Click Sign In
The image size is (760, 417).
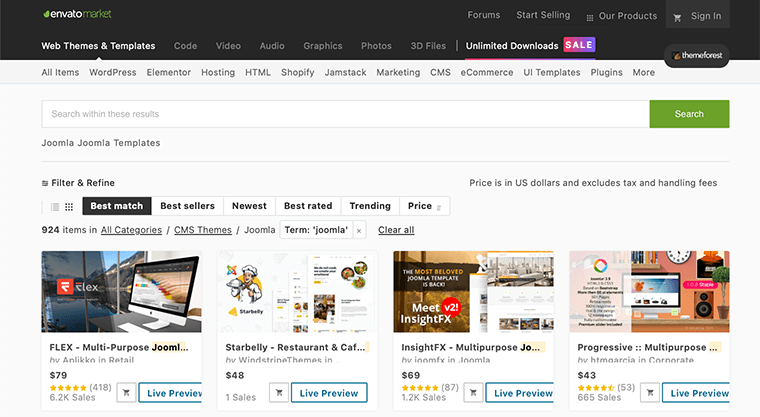(706, 16)
